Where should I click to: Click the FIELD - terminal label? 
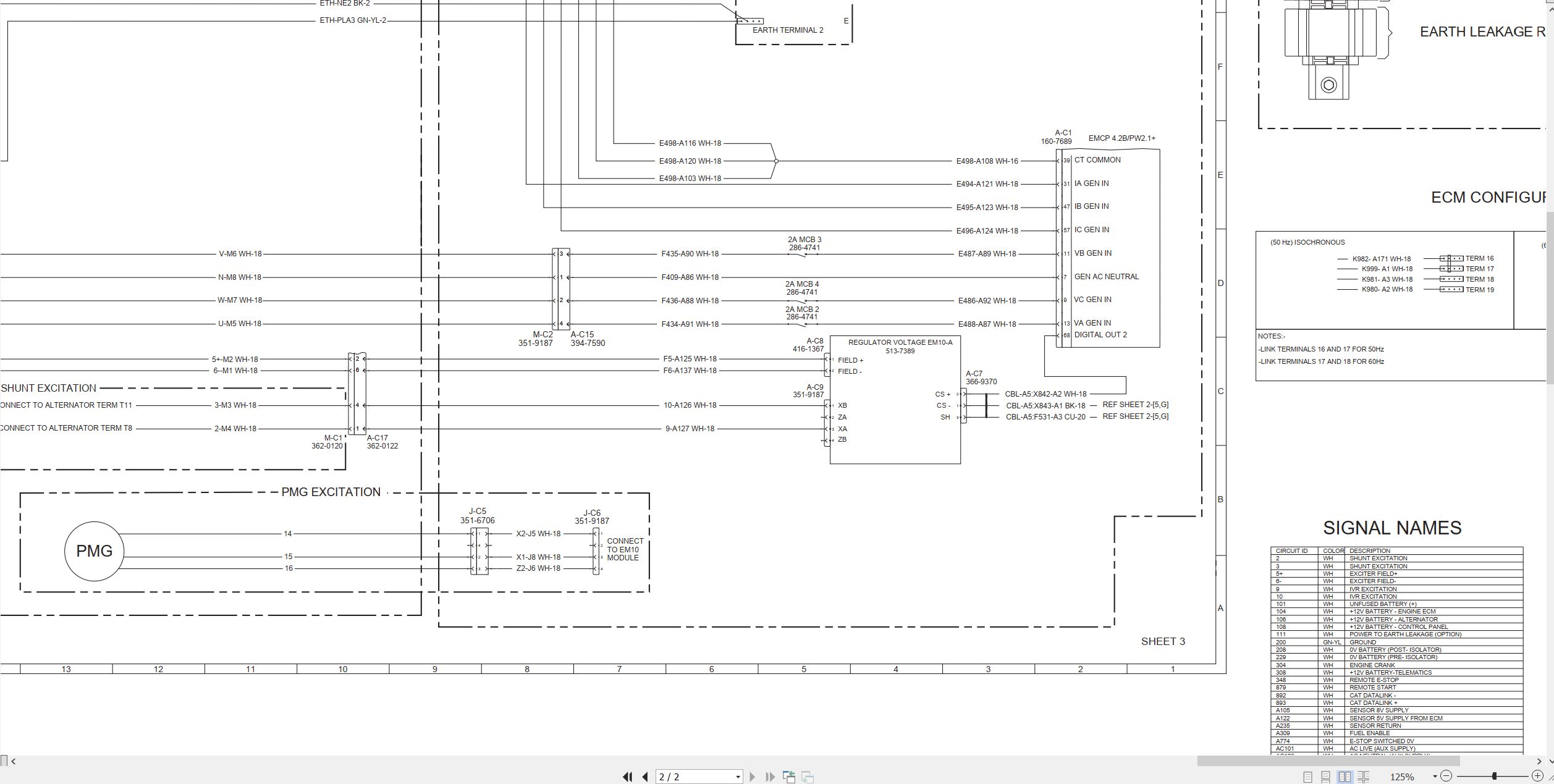point(850,371)
